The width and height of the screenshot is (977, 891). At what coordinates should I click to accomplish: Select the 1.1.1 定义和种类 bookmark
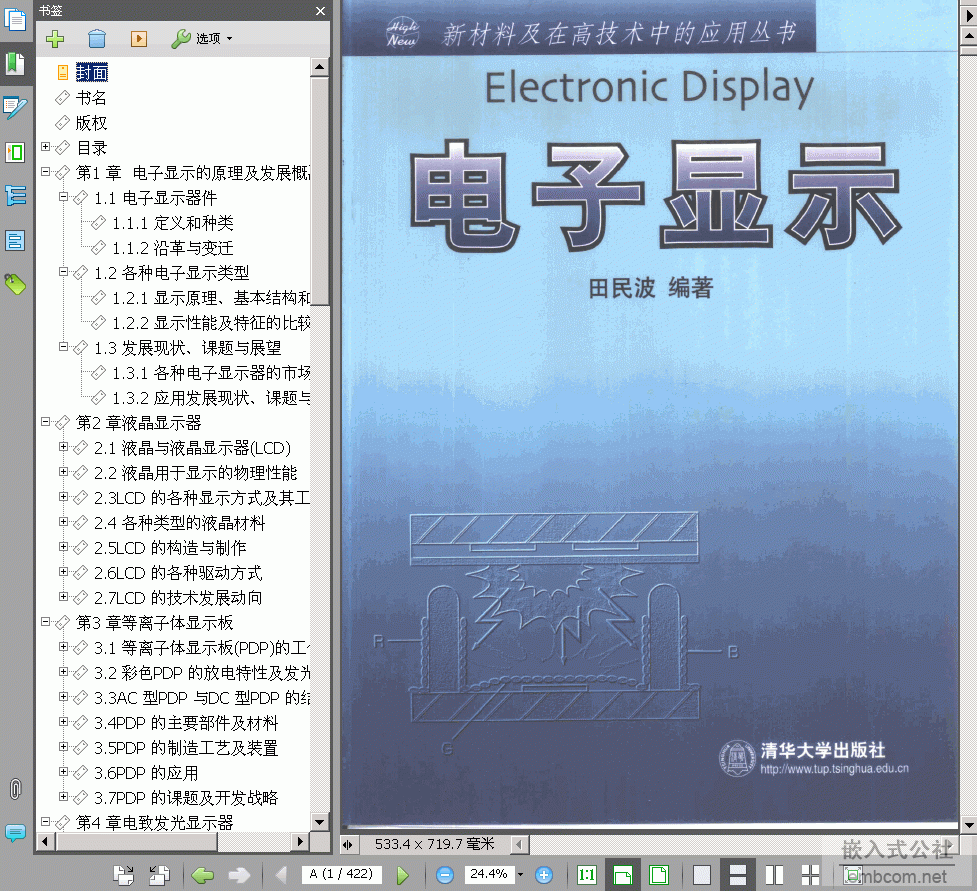tap(172, 223)
